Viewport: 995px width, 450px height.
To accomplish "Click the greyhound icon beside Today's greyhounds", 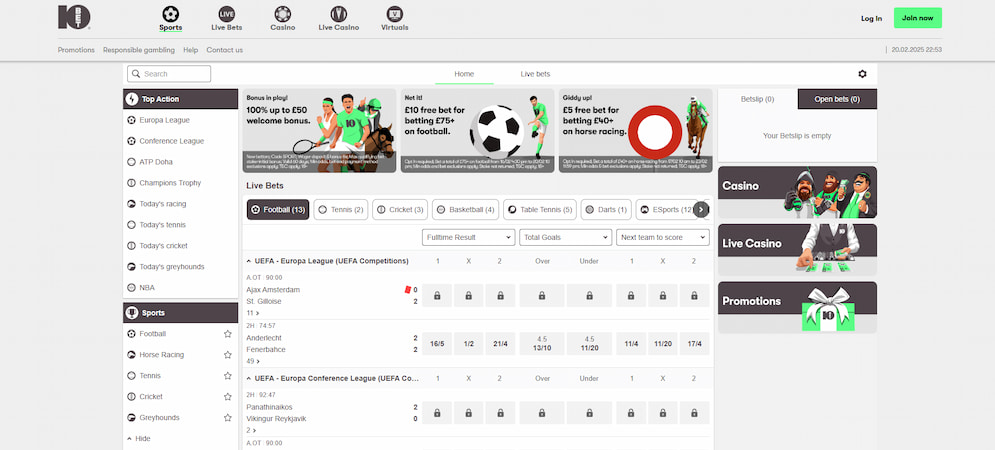I will tap(131, 267).
